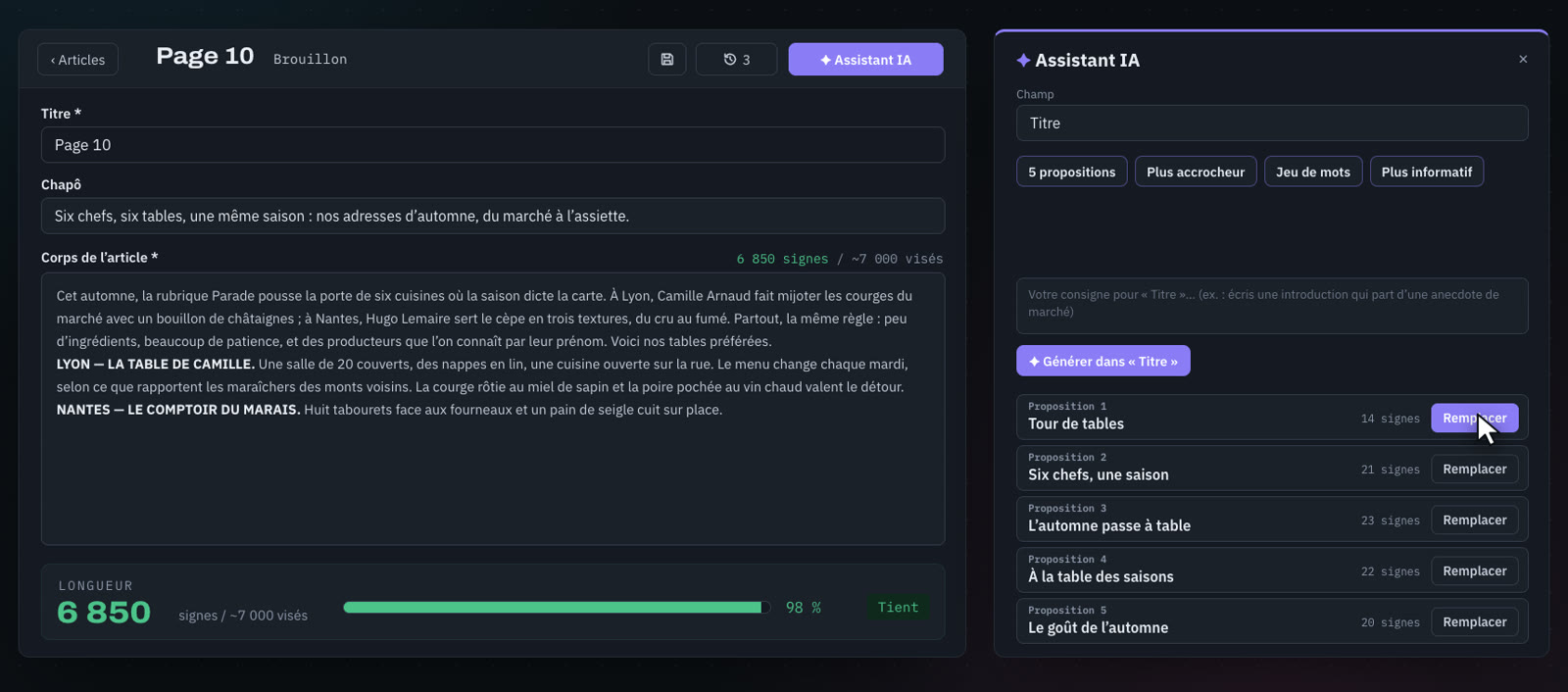Go back to Articles list
Viewport: 1568px width, 692px height.
coord(77,60)
